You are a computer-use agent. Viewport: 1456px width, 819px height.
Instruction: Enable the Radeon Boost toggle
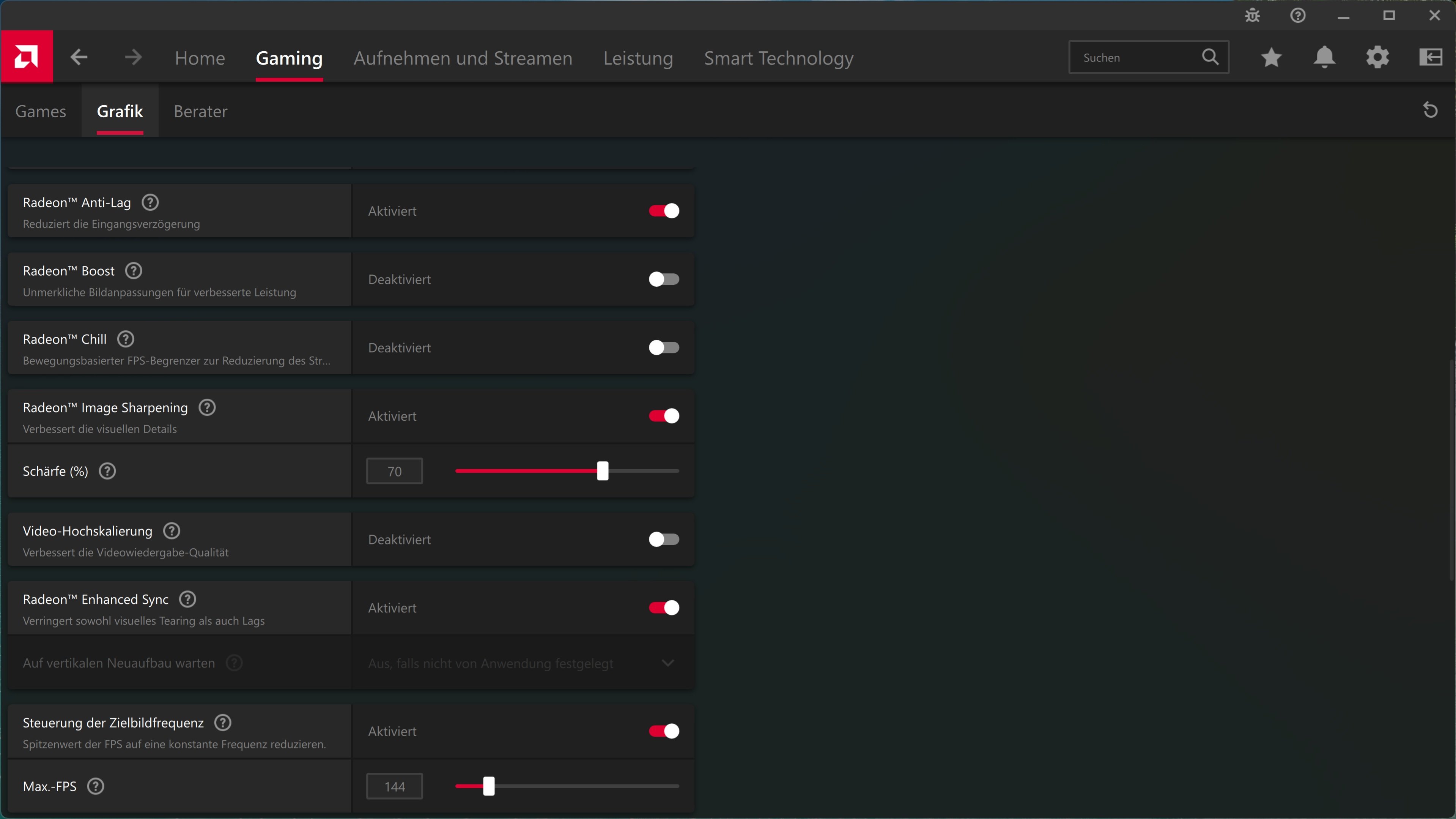pos(664,279)
